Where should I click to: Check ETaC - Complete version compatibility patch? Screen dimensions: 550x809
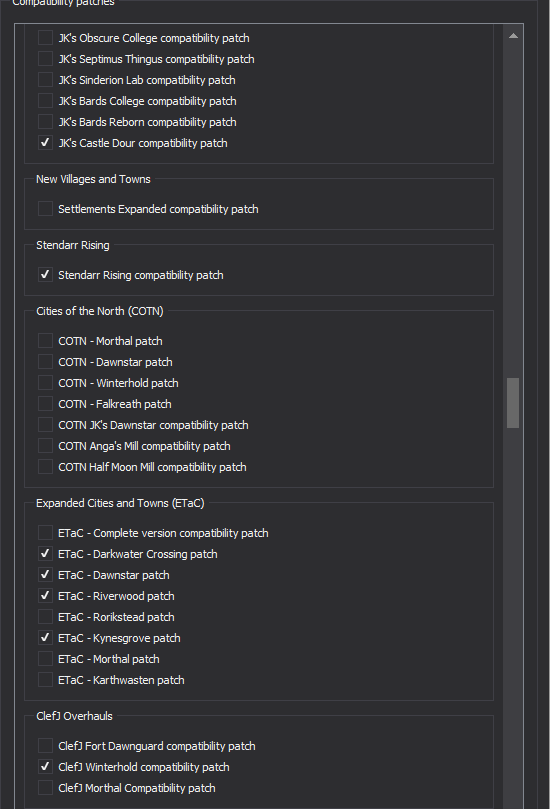point(45,533)
